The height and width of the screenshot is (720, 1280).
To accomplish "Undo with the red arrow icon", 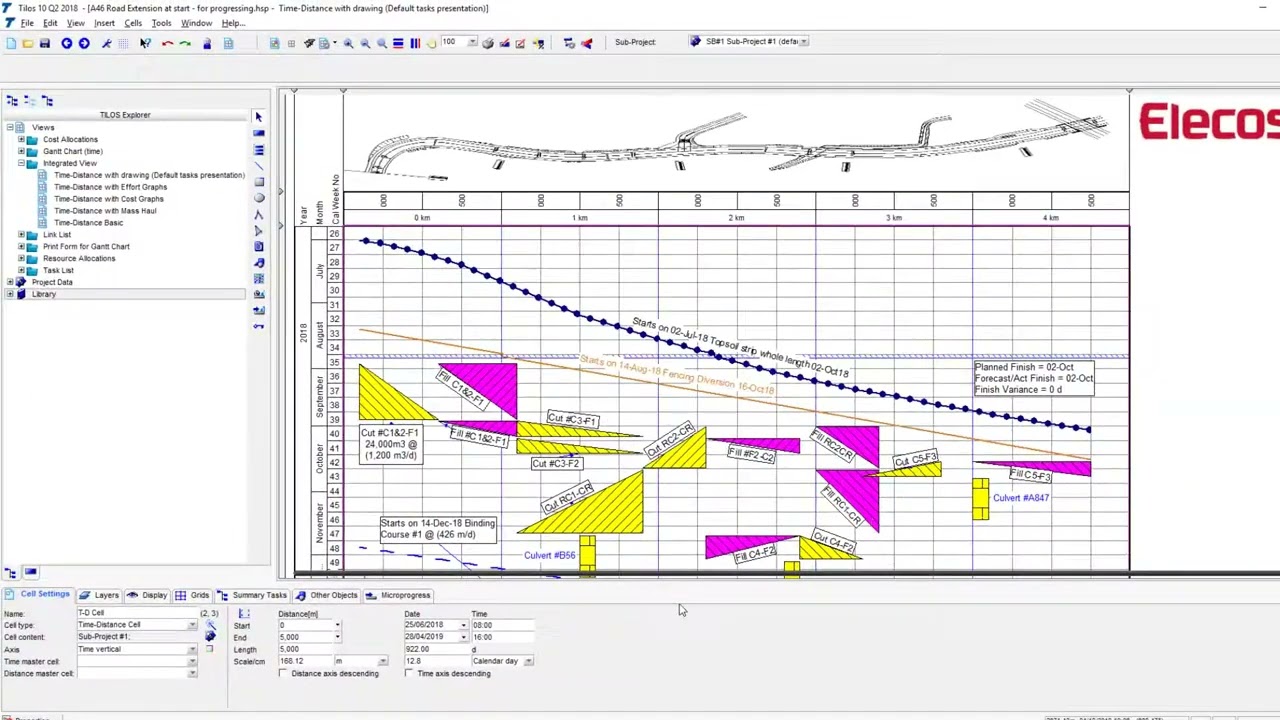I will (167, 43).
